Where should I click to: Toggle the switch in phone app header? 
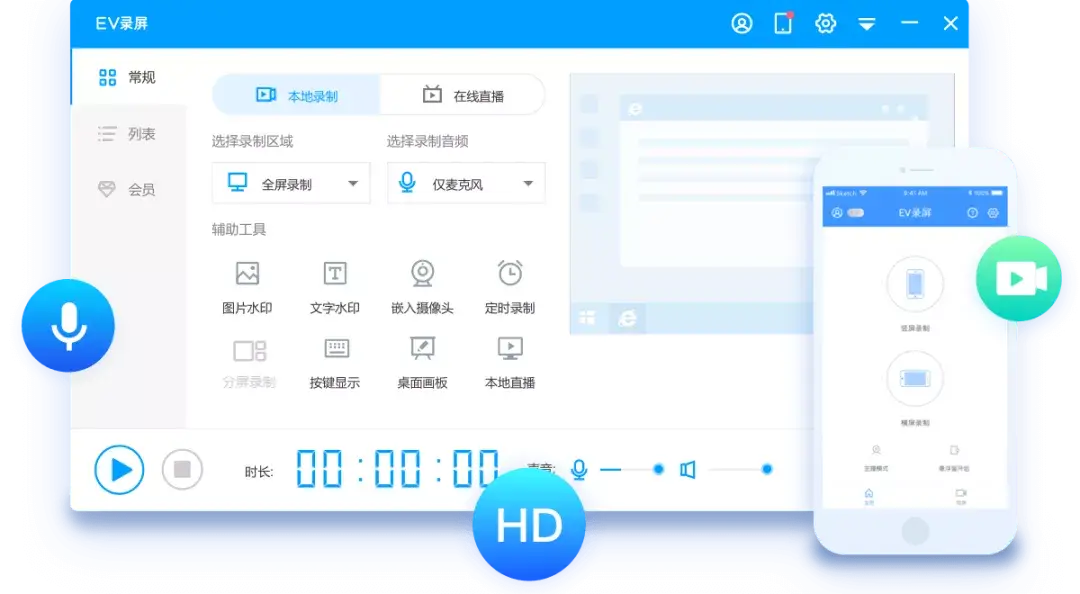pyautogui.click(x=855, y=213)
